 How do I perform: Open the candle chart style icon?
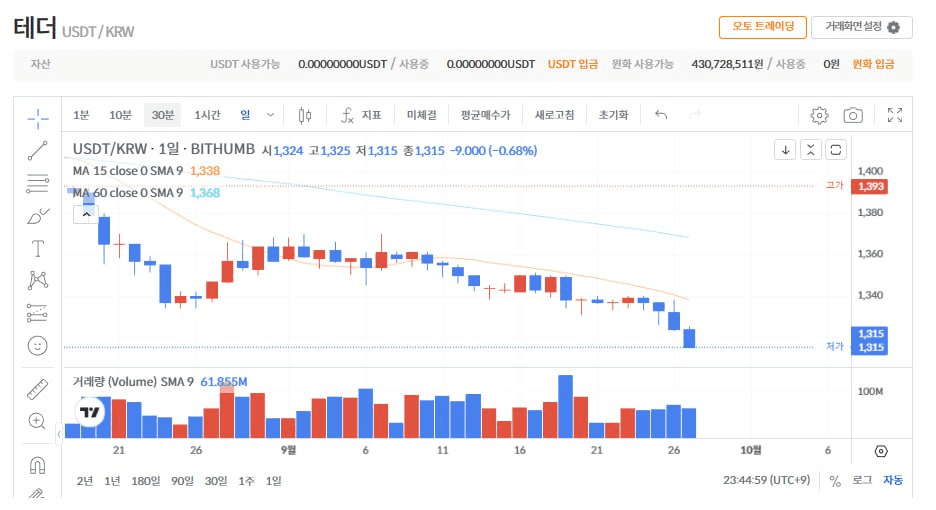tap(304, 115)
